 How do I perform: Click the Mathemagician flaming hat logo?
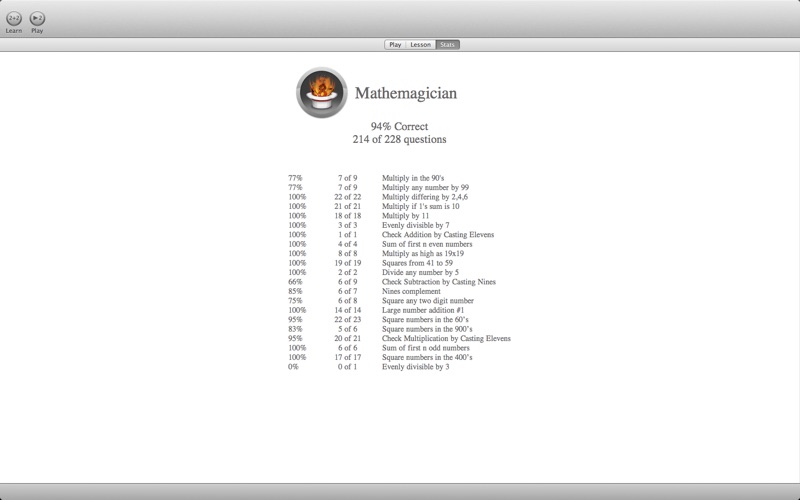(321, 93)
